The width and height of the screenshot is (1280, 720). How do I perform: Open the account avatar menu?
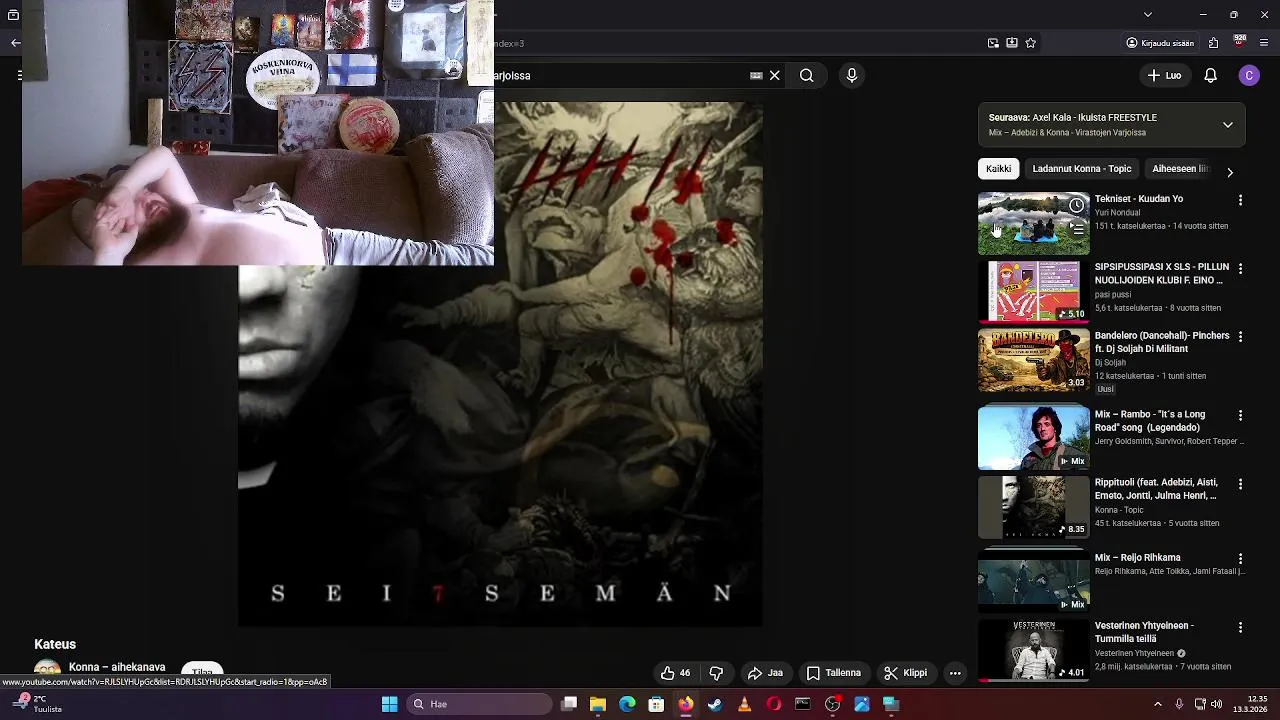click(1249, 75)
